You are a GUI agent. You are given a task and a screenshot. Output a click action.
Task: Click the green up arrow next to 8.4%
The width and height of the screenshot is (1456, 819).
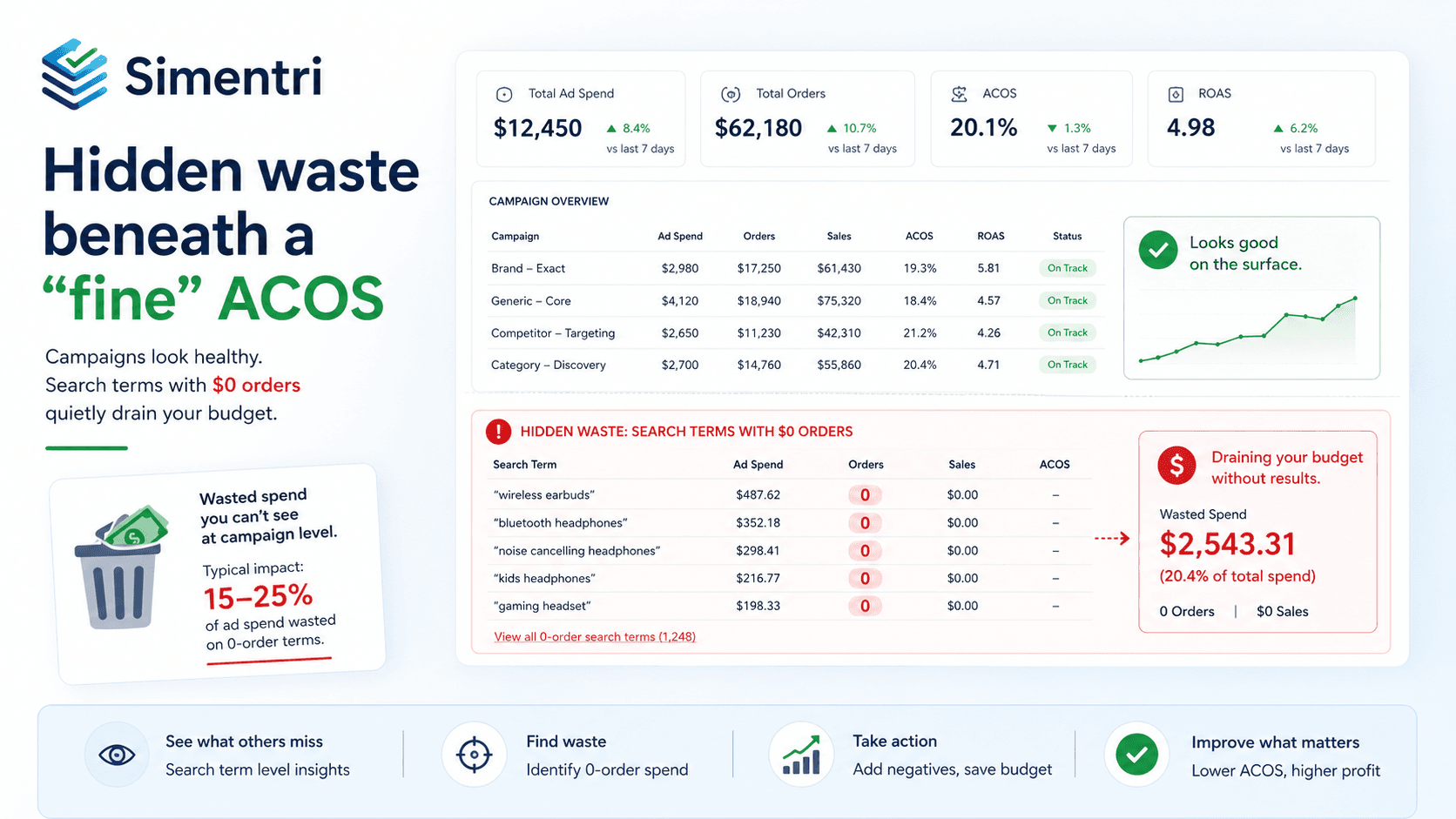[611, 128]
